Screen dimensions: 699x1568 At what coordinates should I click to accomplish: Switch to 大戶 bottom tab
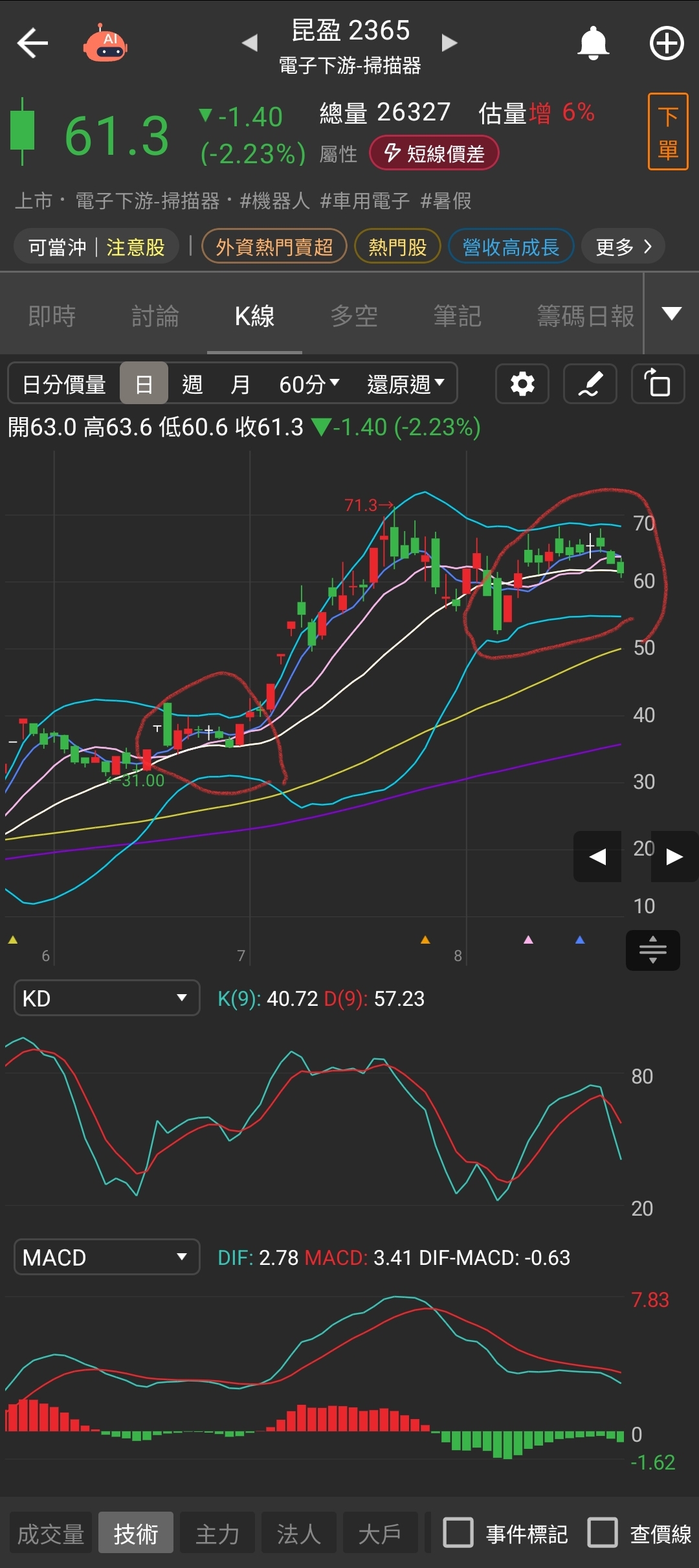(380, 1533)
